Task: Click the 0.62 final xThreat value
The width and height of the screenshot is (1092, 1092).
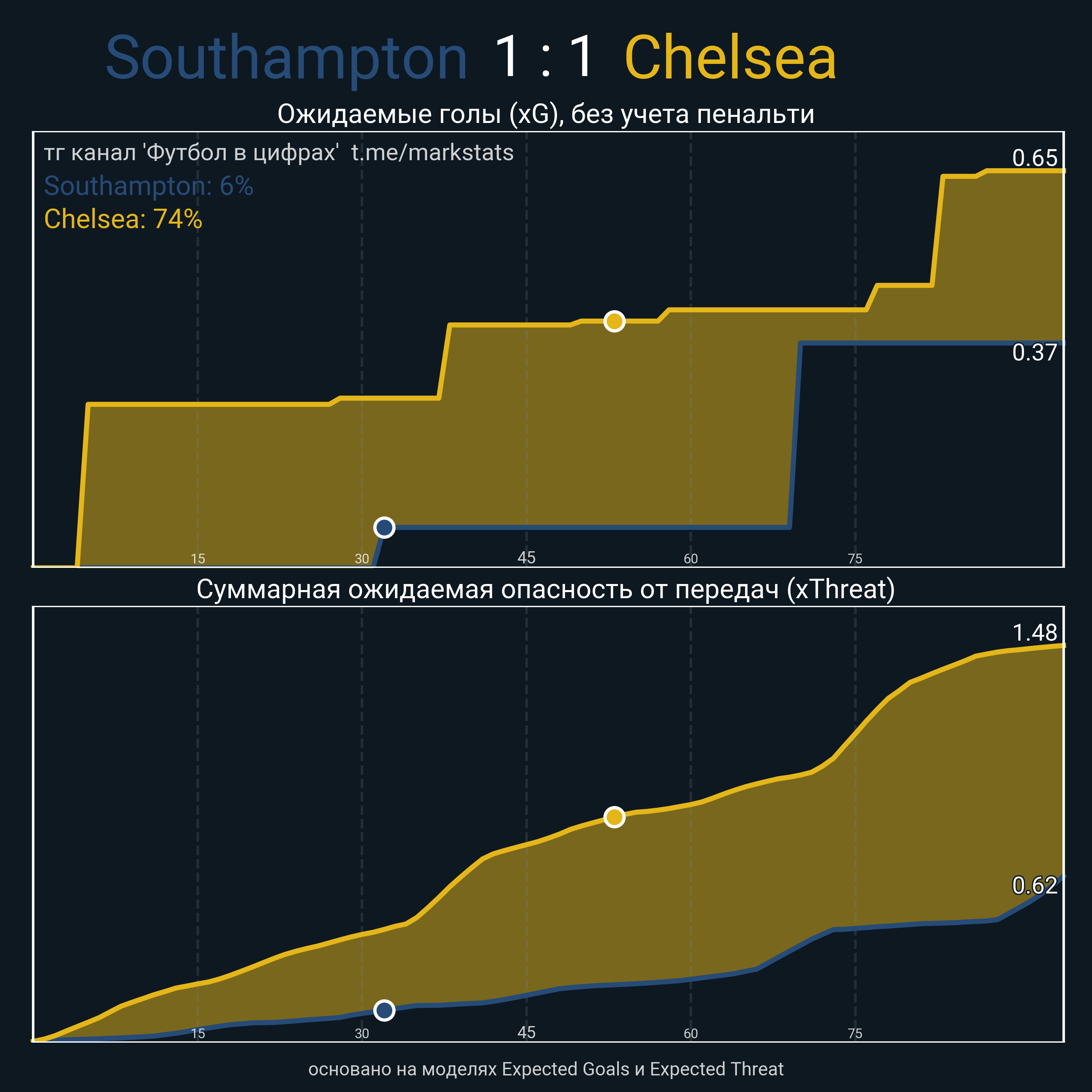Action: 1034,886
